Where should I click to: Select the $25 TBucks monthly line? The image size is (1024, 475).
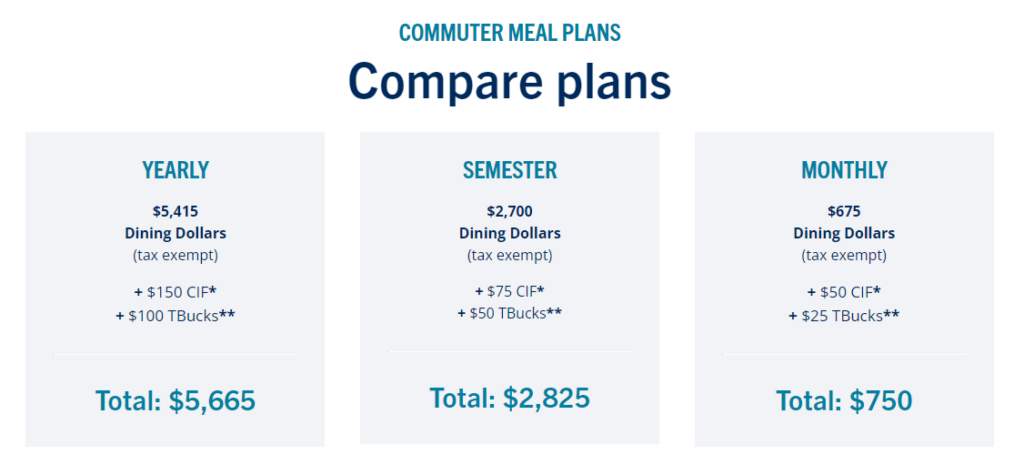[844, 316]
